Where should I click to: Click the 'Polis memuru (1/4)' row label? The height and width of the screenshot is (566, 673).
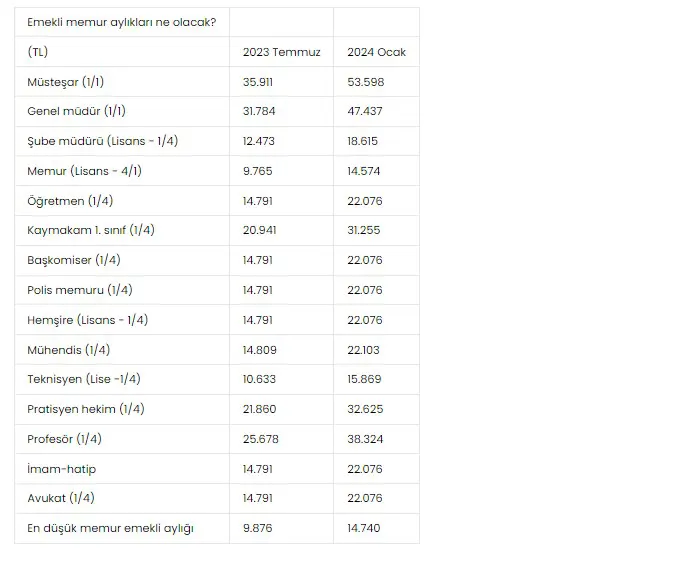click(79, 290)
